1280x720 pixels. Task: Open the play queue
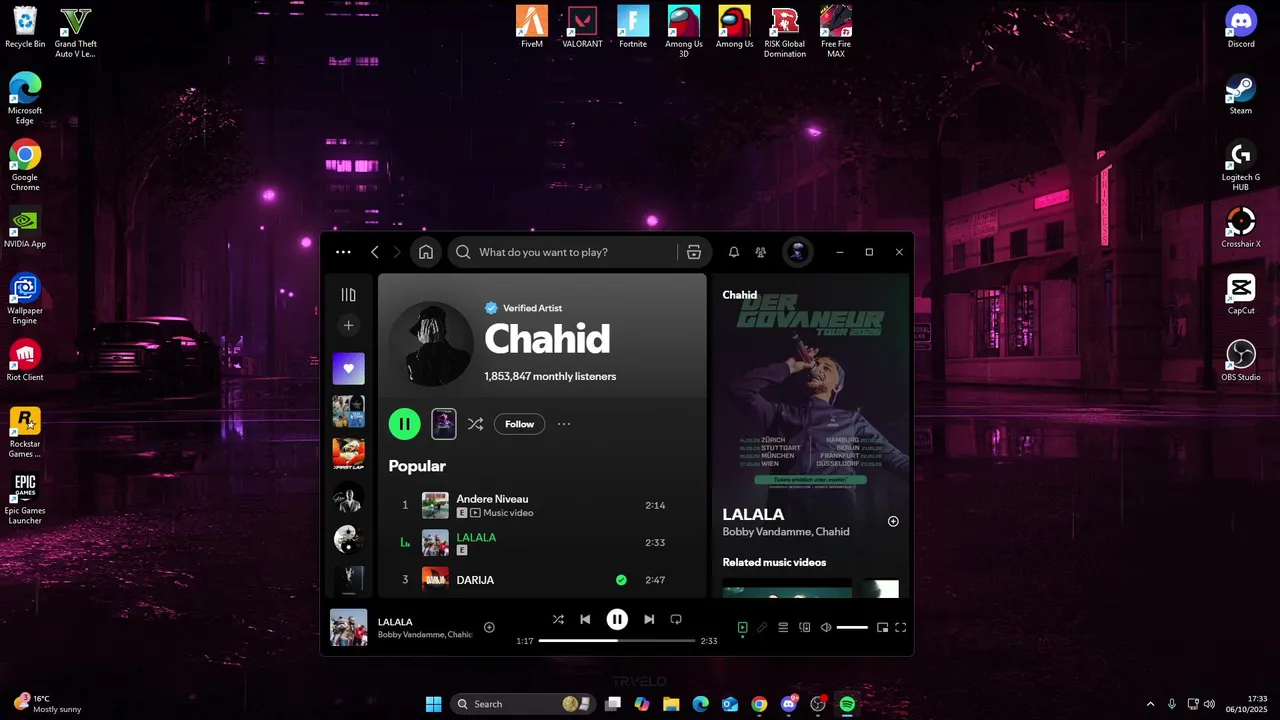783,627
